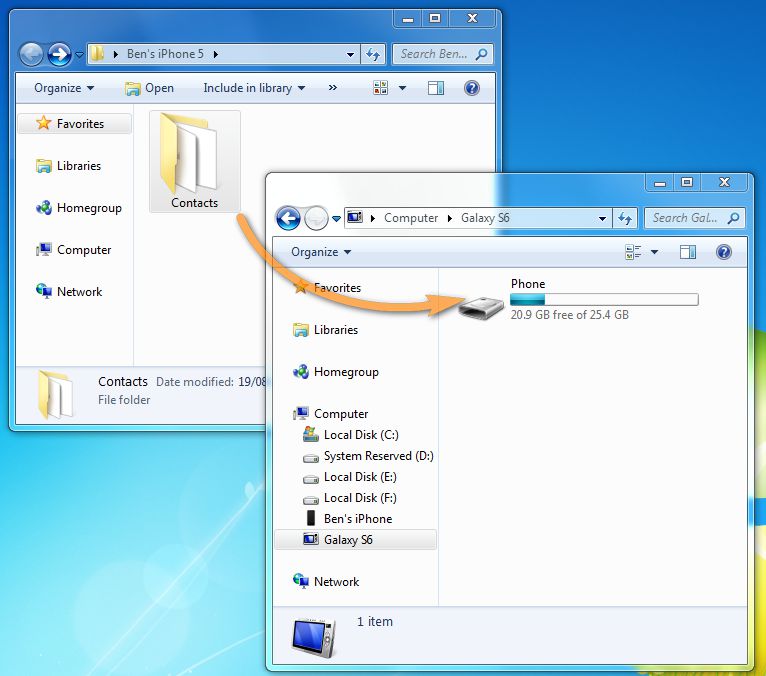The height and width of the screenshot is (676, 766).
Task: Select Computer in Galaxy S6 window sidebar
Action: pos(330,414)
